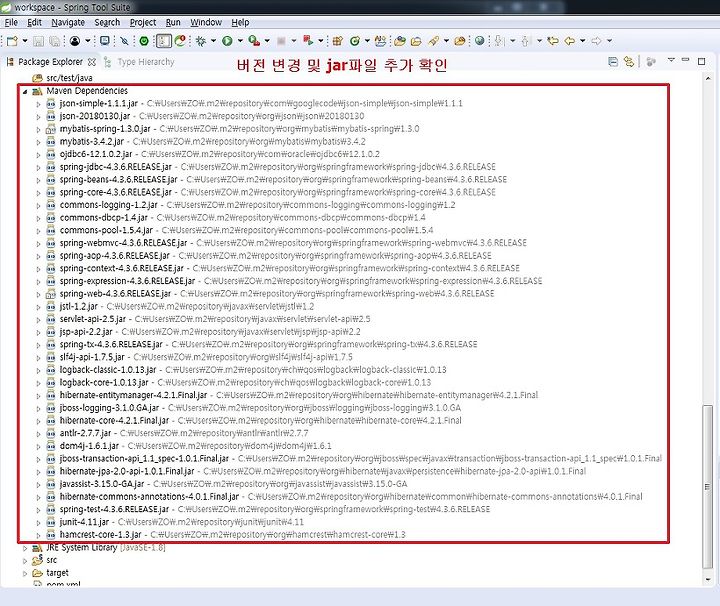The height and width of the screenshot is (606, 720).
Task: Expand the JRE System Library node
Action: click(x=25, y=548)
